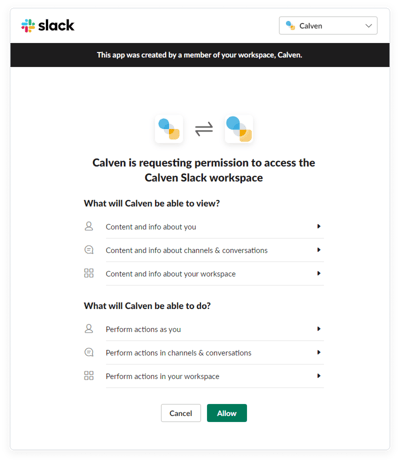Click grid icon beside Perform actions in workspace
Viewport: 400px width, 462px height.
tap(89, 376)
